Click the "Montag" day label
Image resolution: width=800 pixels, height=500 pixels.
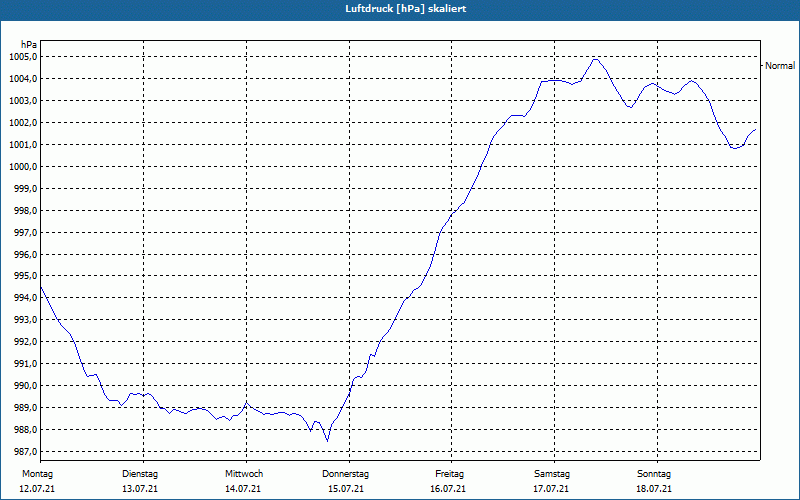pyautogui.click(x=37, y=474)
